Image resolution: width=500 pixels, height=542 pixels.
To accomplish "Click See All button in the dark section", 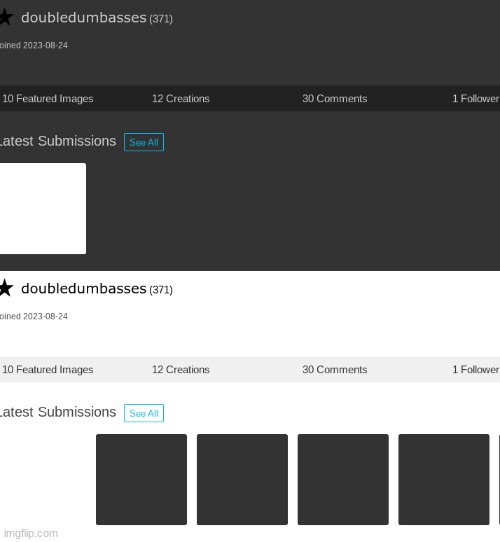I will pos(144,142).
